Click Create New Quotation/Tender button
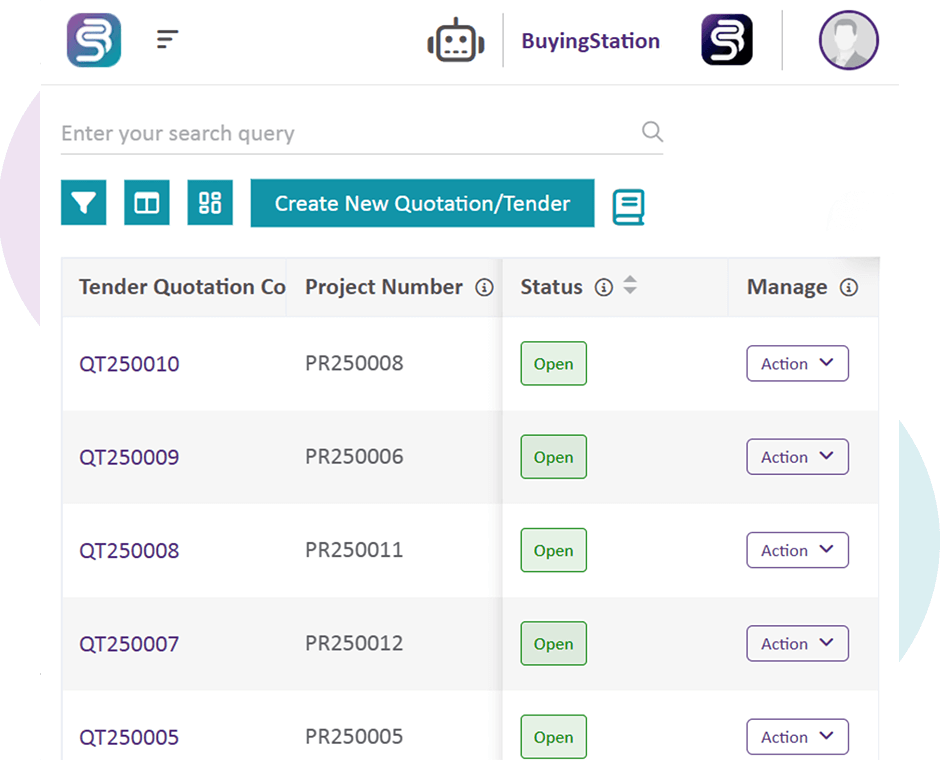The image size is (940, 760). (x=422, y=203)
